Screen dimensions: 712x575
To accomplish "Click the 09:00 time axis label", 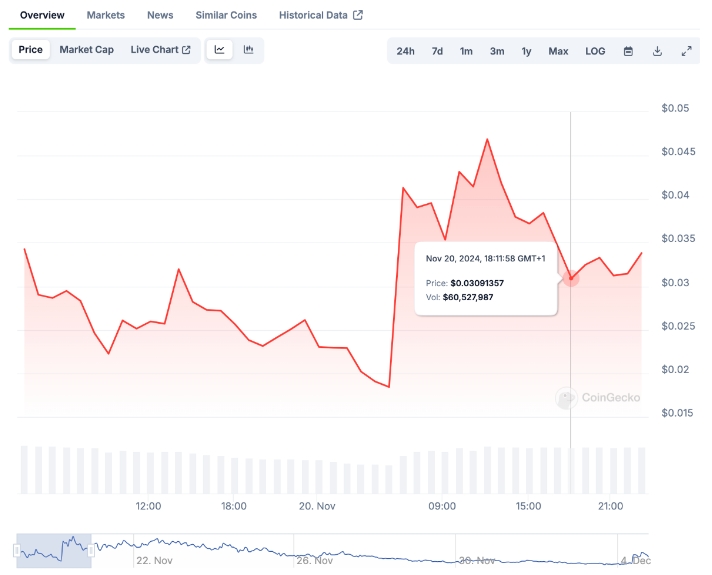I will (442, 506).
